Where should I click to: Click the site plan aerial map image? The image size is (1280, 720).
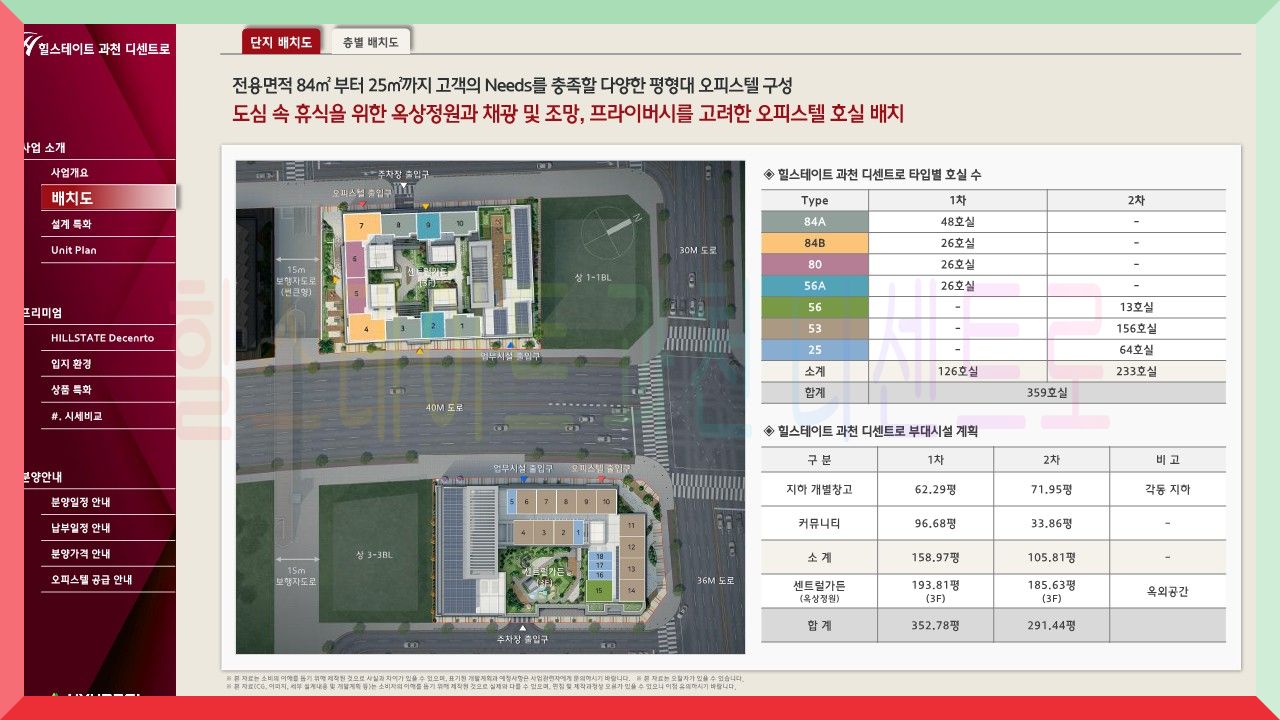click(x=490, y=407)
